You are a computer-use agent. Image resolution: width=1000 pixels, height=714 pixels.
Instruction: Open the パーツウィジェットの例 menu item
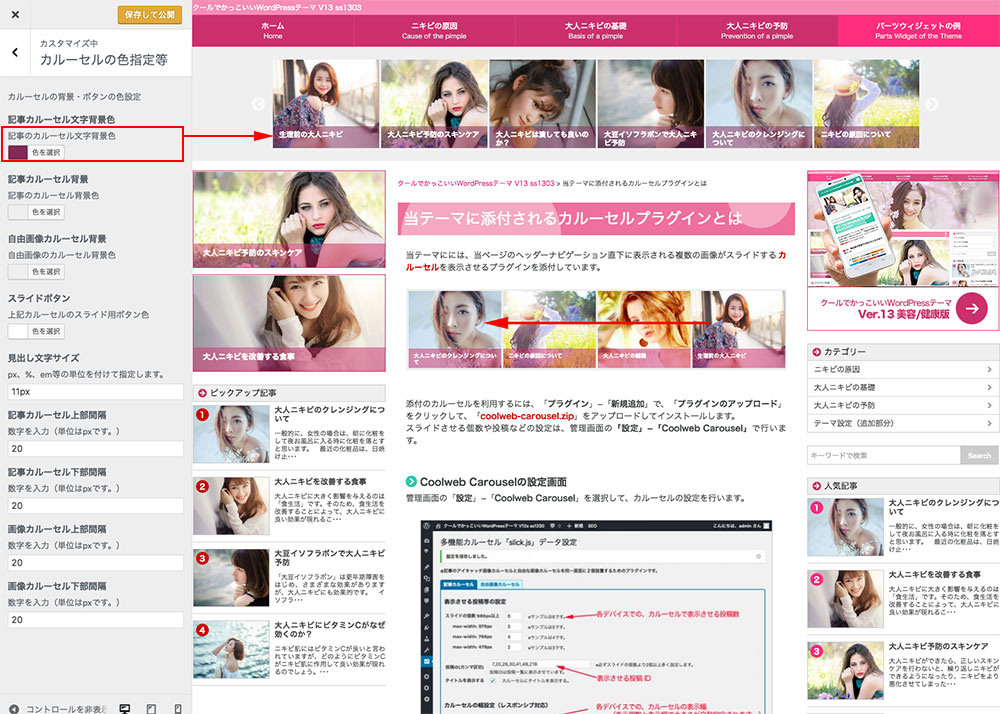point(918,31)
